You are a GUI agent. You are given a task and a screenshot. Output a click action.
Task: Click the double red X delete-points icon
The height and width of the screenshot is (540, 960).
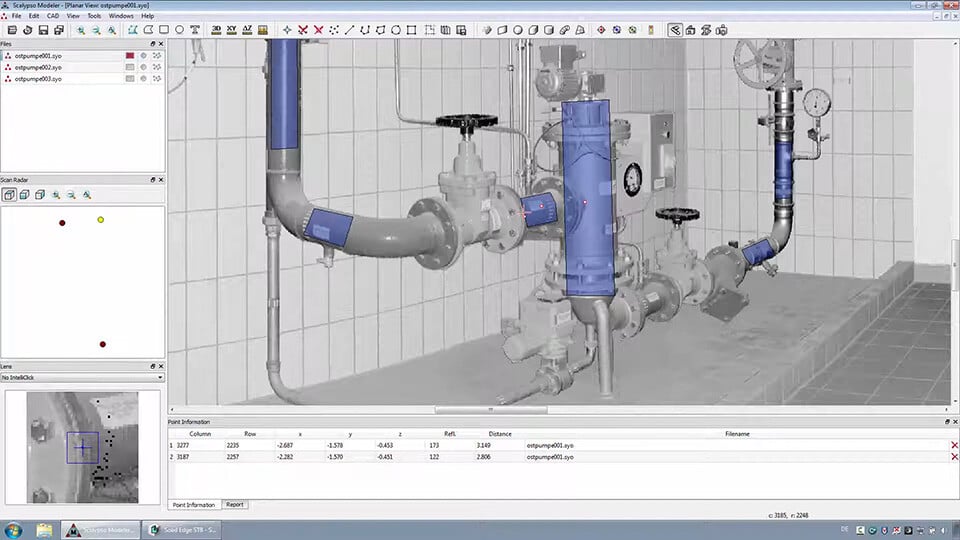303,30
